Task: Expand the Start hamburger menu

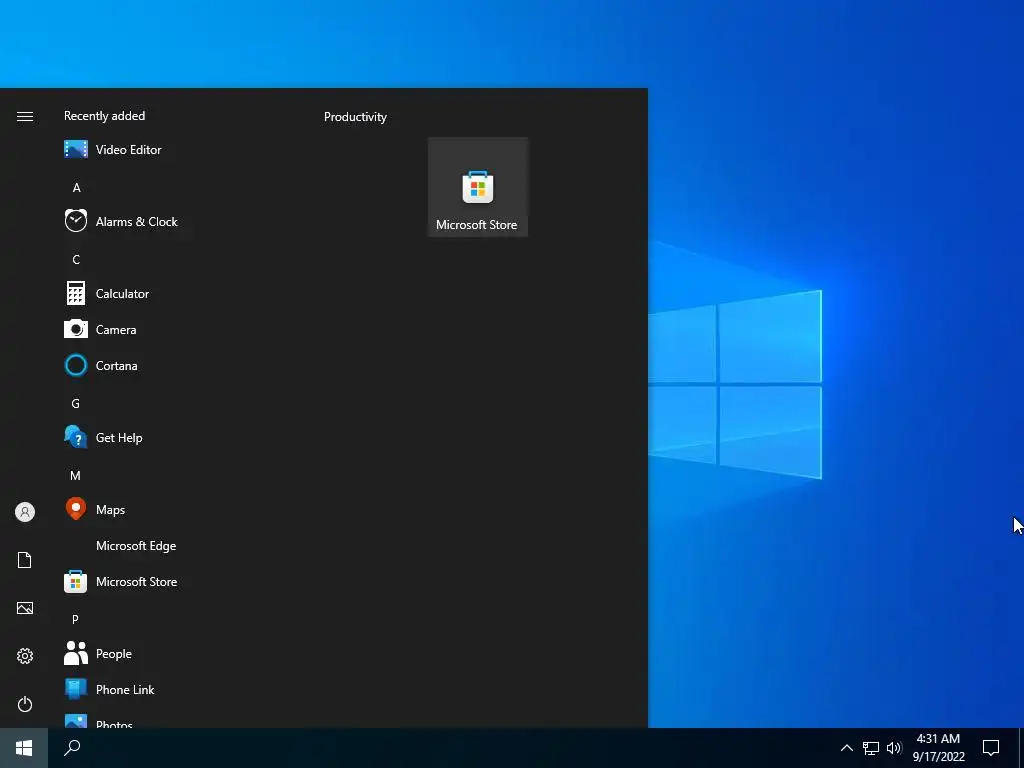Action: (x=25, y=116)
